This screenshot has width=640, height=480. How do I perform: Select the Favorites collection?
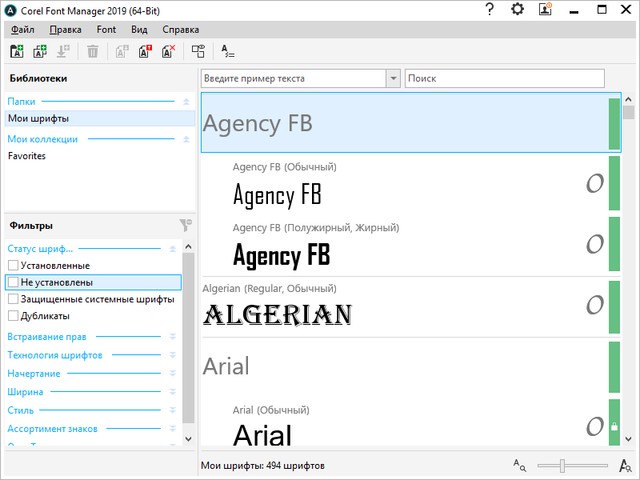27,156
